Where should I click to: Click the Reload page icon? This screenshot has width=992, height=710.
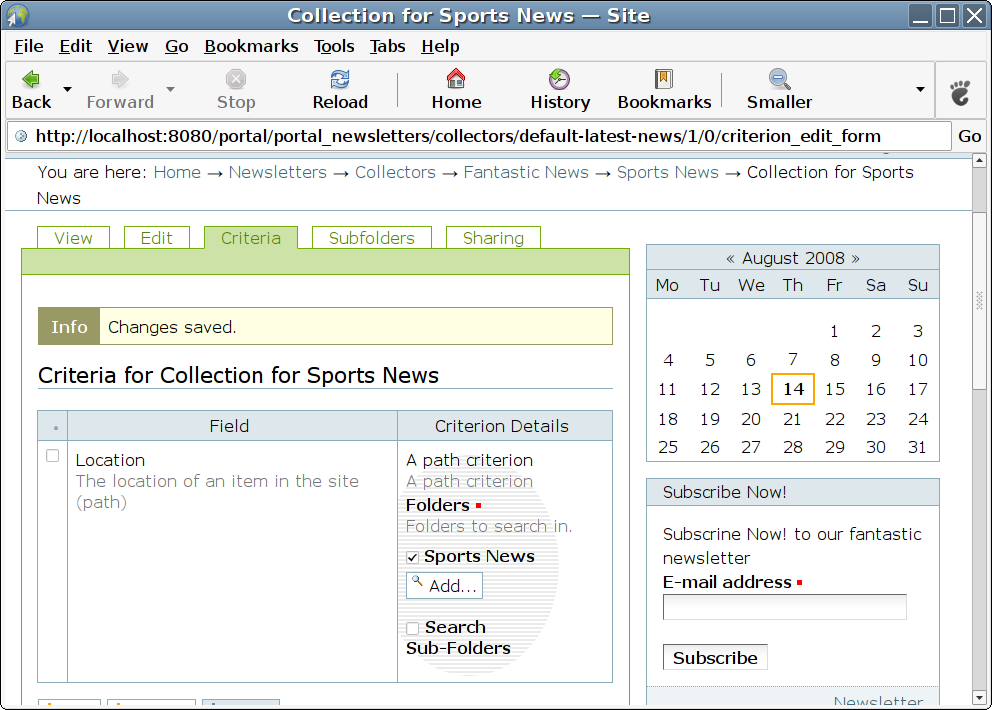(340, 79)
